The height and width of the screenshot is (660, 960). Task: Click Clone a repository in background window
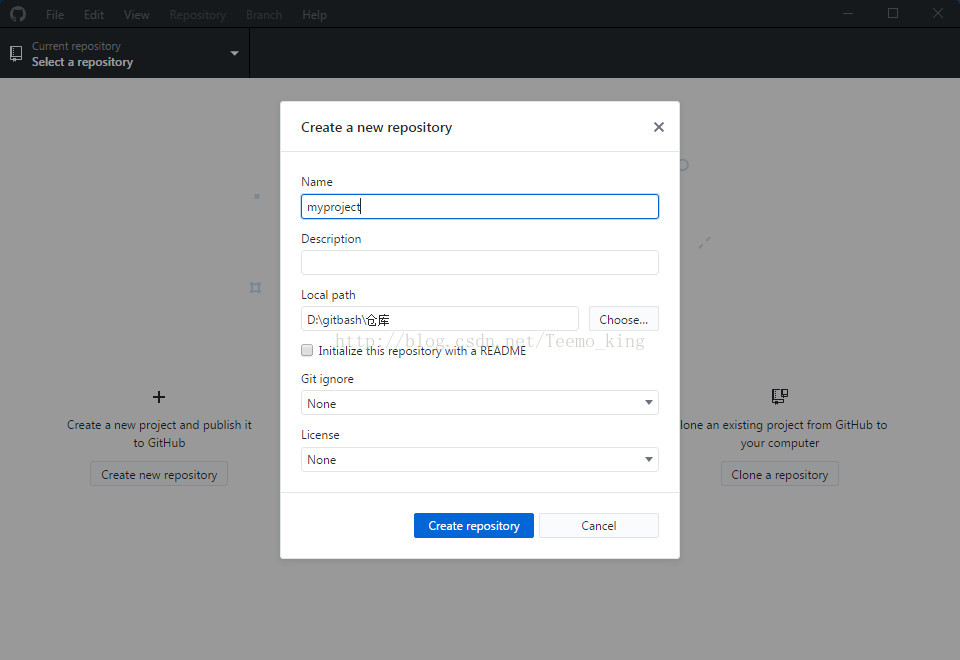pyautogui.click(x=779, y=474)
